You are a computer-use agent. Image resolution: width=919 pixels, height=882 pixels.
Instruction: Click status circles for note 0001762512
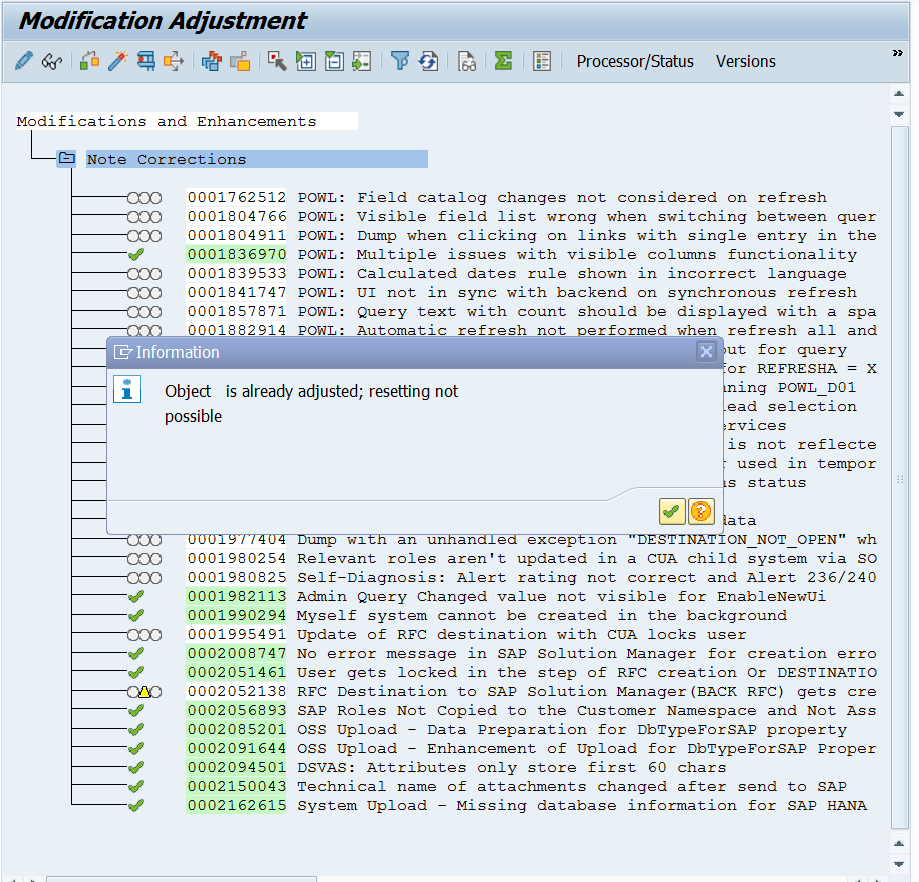point(144,198)
